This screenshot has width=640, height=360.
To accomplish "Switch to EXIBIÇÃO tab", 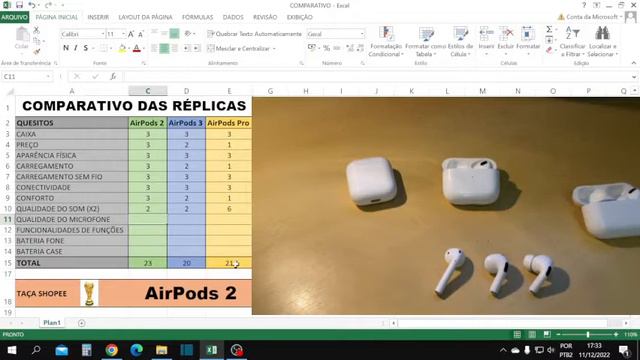I will pos(300,17).
